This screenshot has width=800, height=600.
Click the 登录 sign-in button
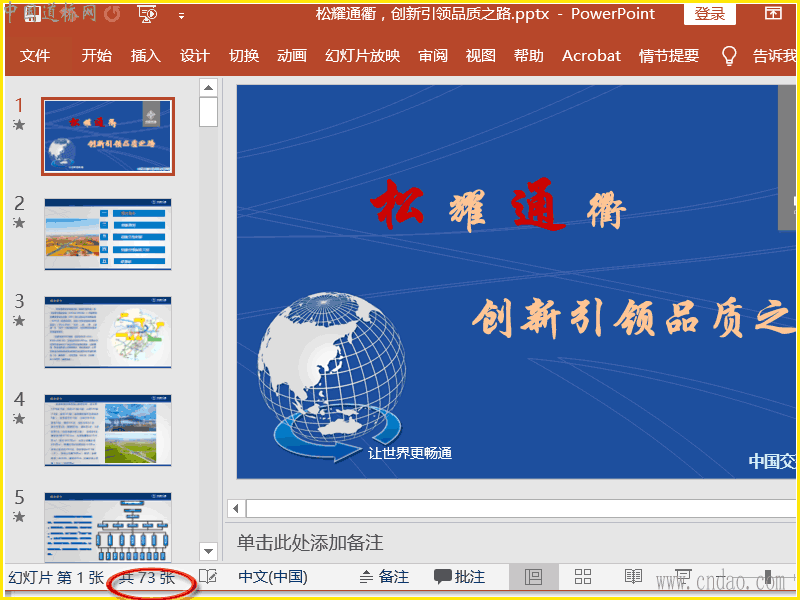point(710,14)
